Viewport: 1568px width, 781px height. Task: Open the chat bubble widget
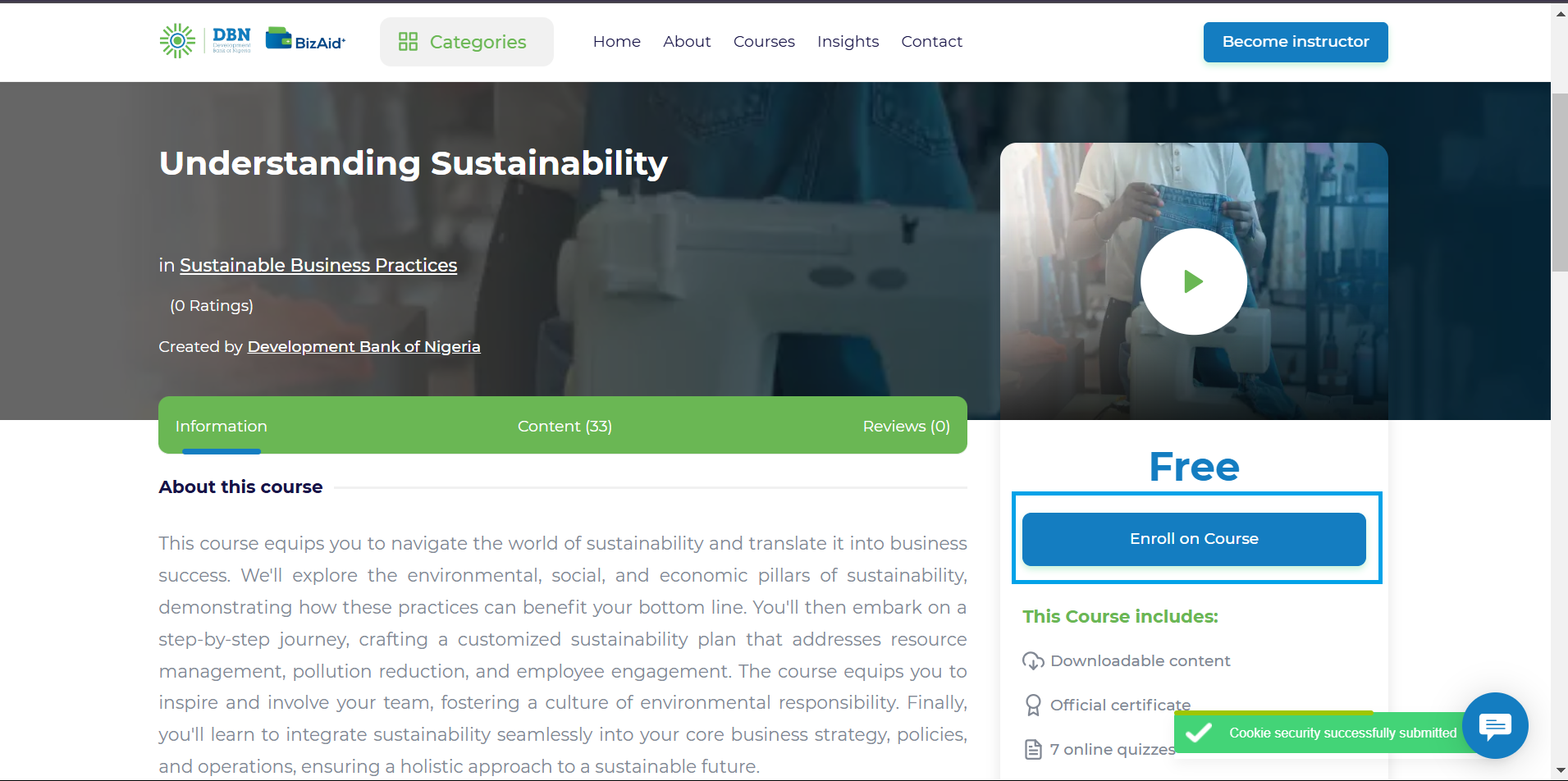point(1495,725)
